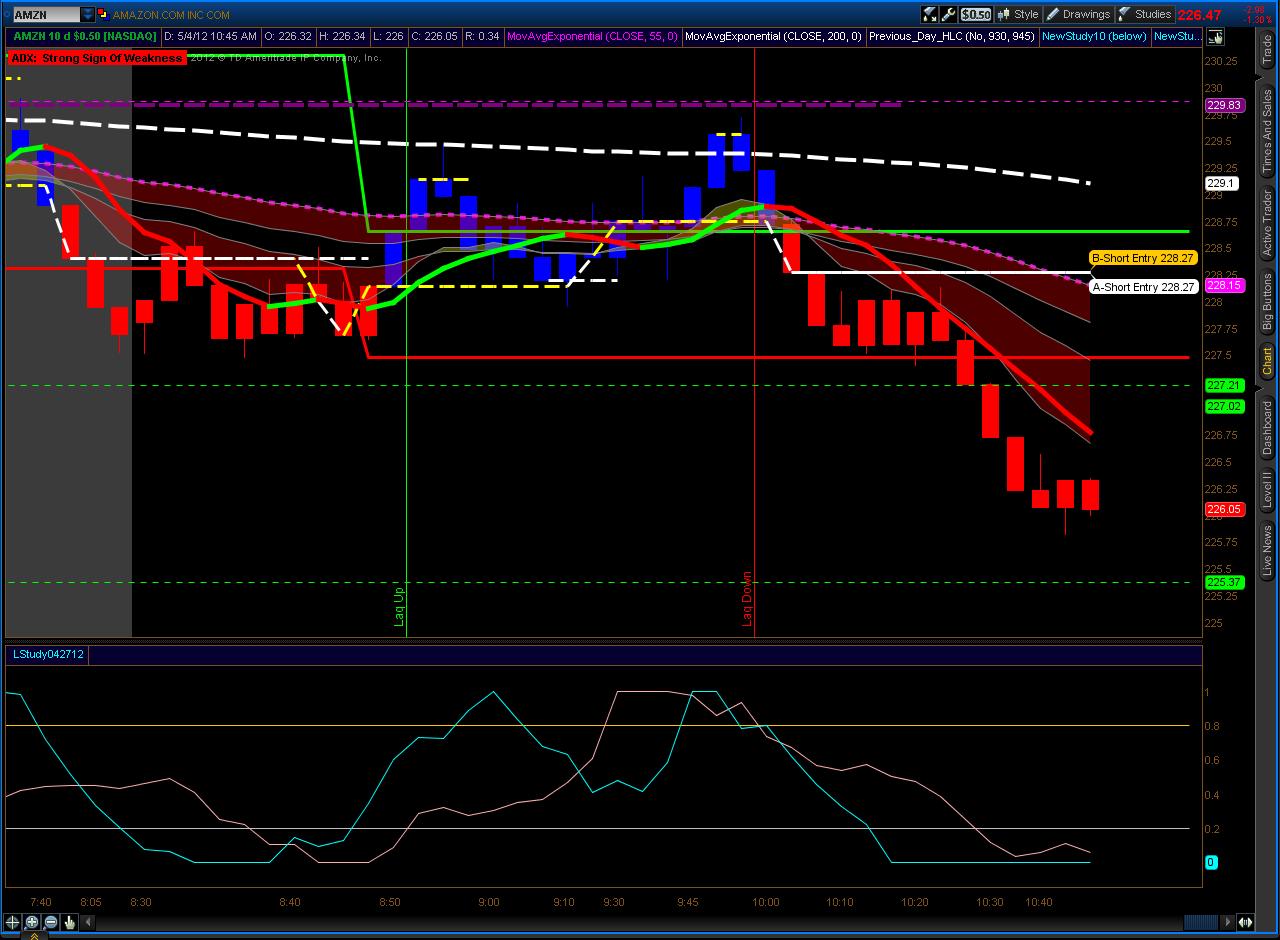1280x940 pixels.
Task: Click the Laq Down vertical marker
Action: coord(747,600)
